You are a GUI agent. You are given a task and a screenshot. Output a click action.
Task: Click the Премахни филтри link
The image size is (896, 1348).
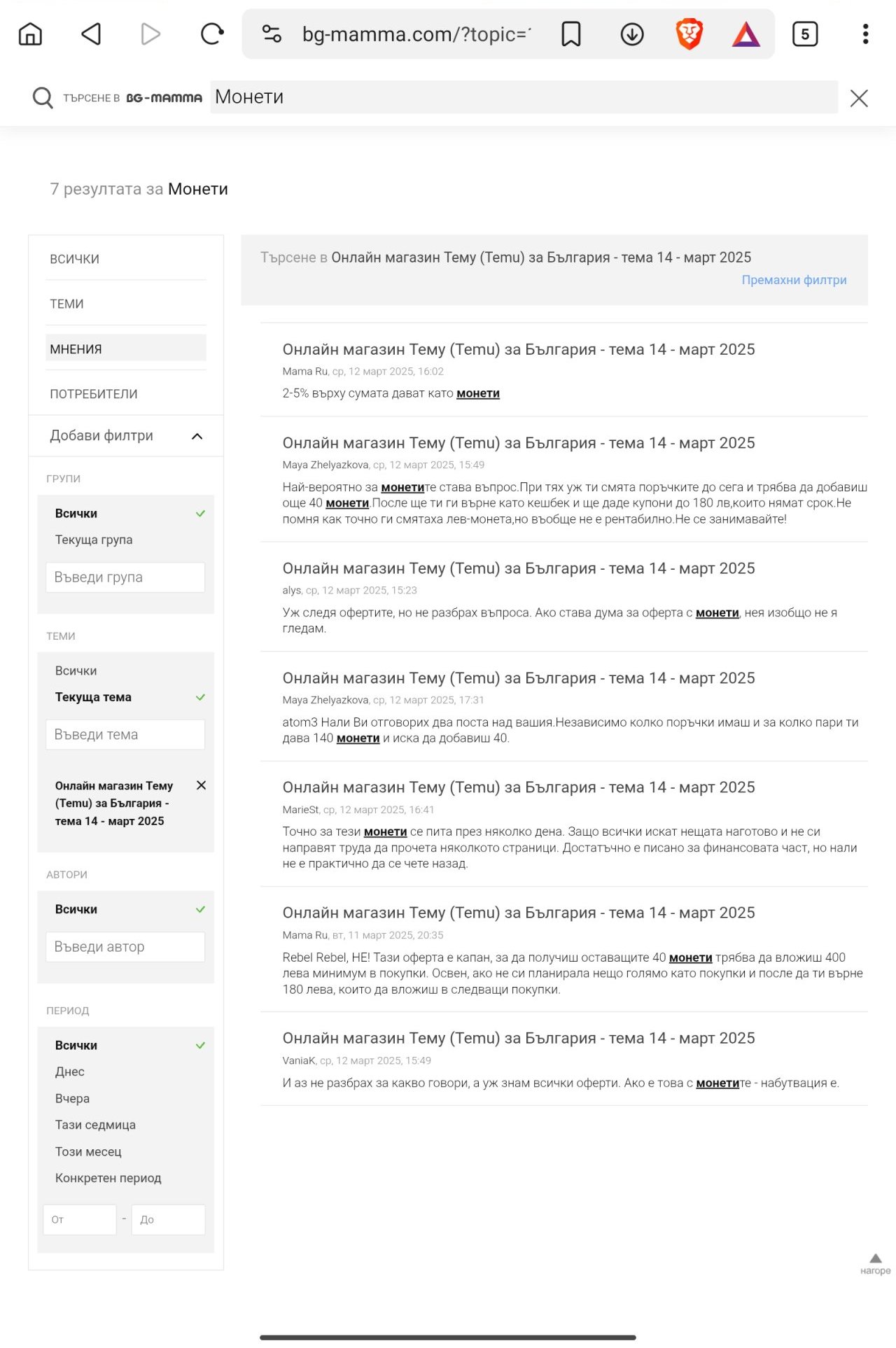(794, 280)
